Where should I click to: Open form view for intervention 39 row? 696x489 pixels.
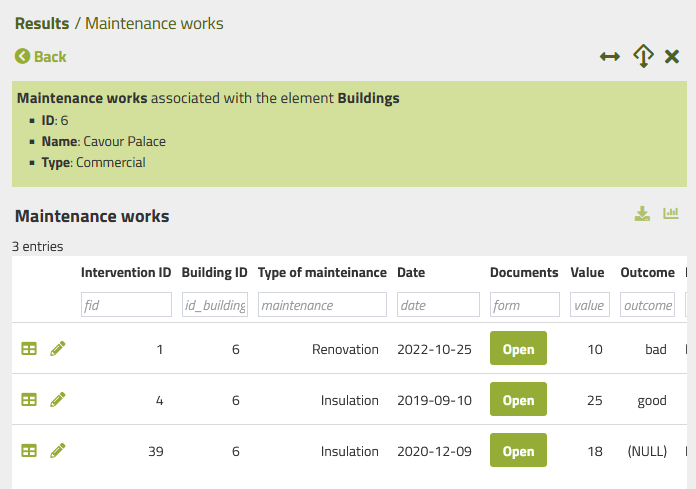tap(29, 451)
